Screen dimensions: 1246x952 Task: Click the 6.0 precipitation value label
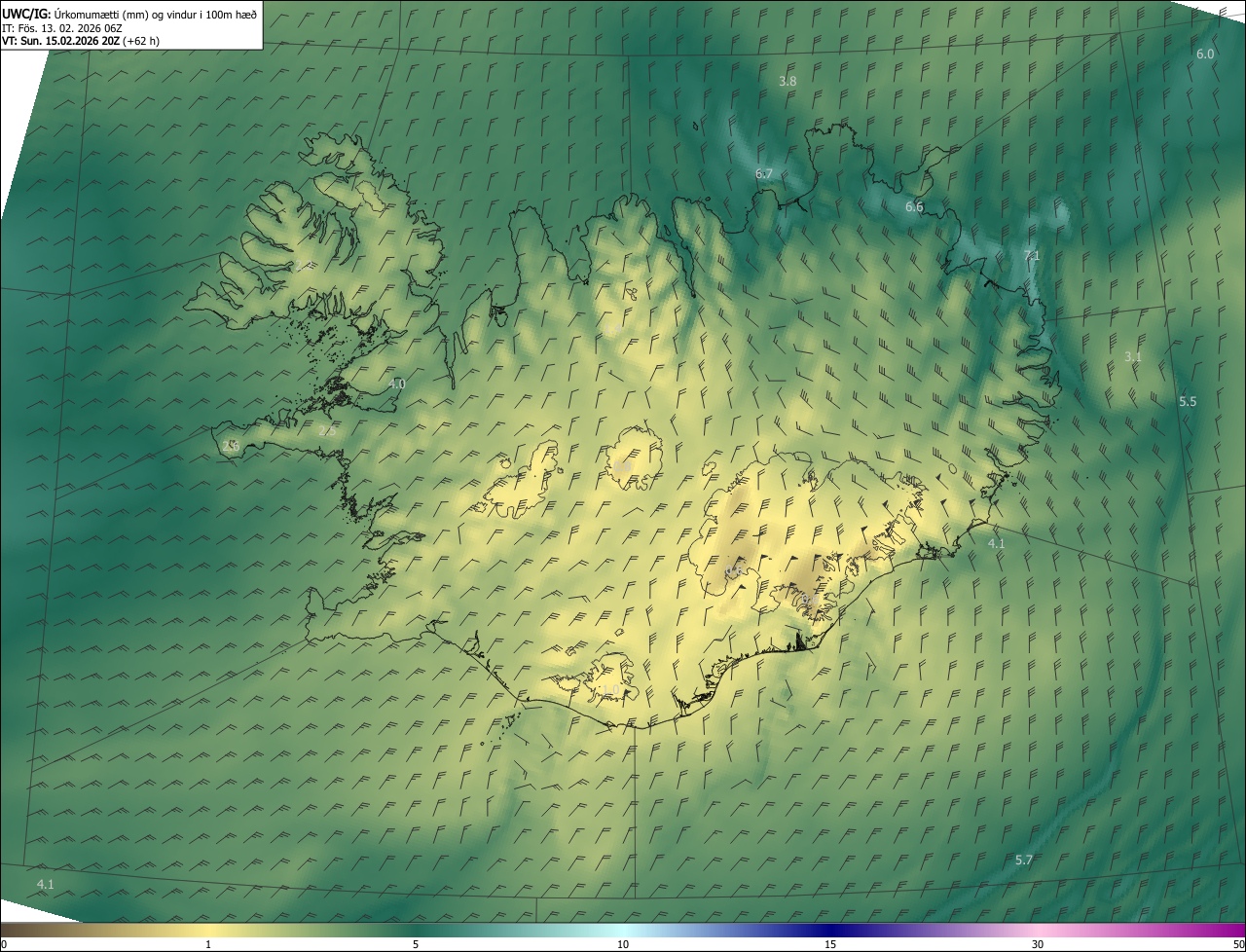tap(1205, 55)
